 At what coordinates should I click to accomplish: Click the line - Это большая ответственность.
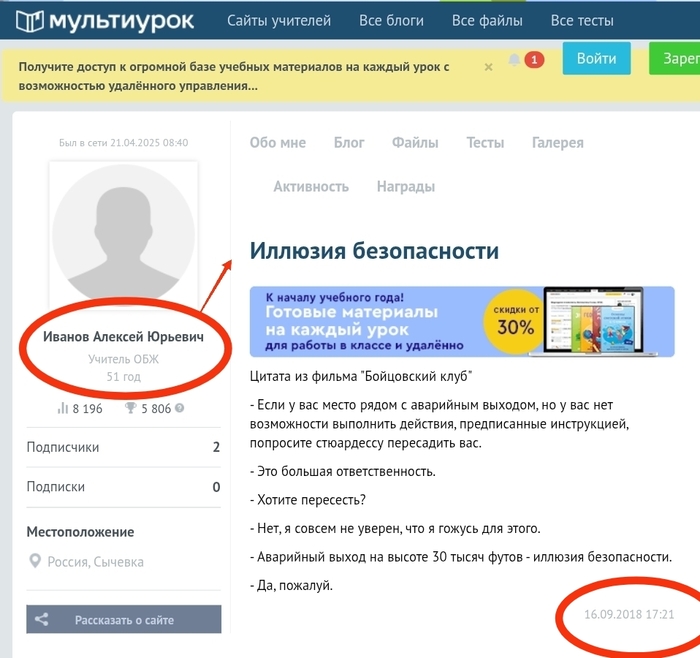click(342, 471)
